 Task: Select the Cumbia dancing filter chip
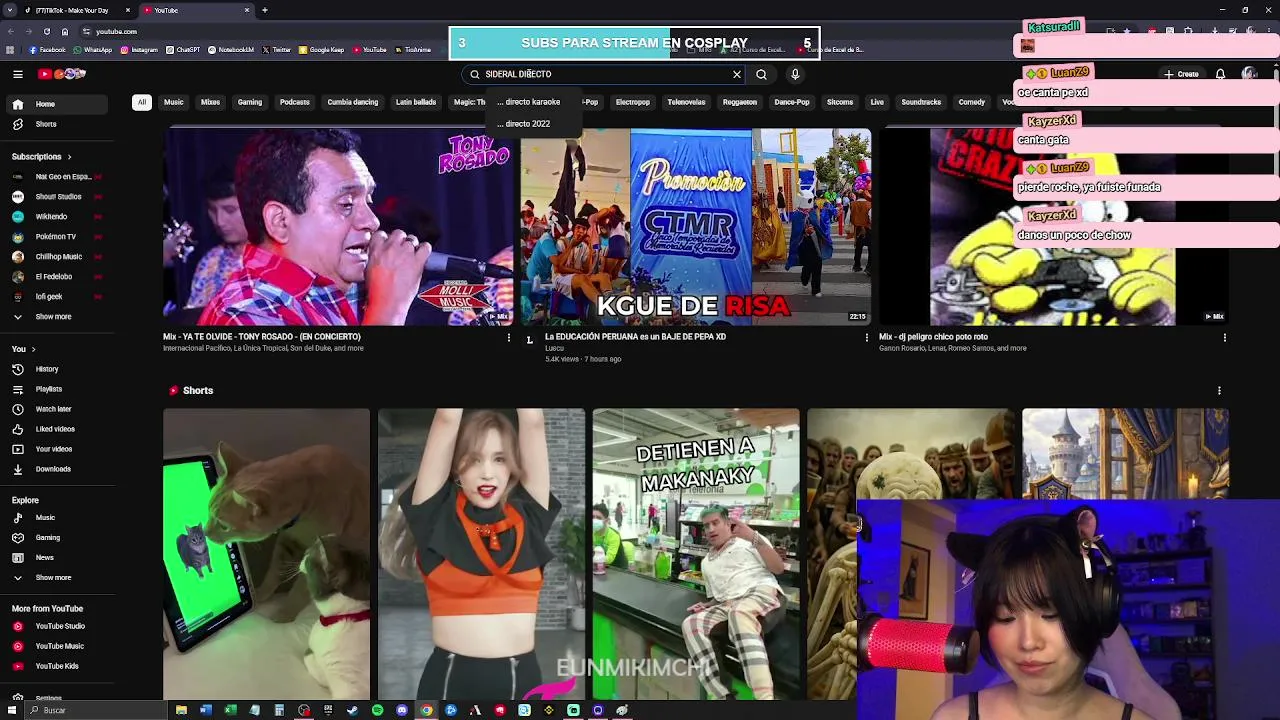coord(353,102)
